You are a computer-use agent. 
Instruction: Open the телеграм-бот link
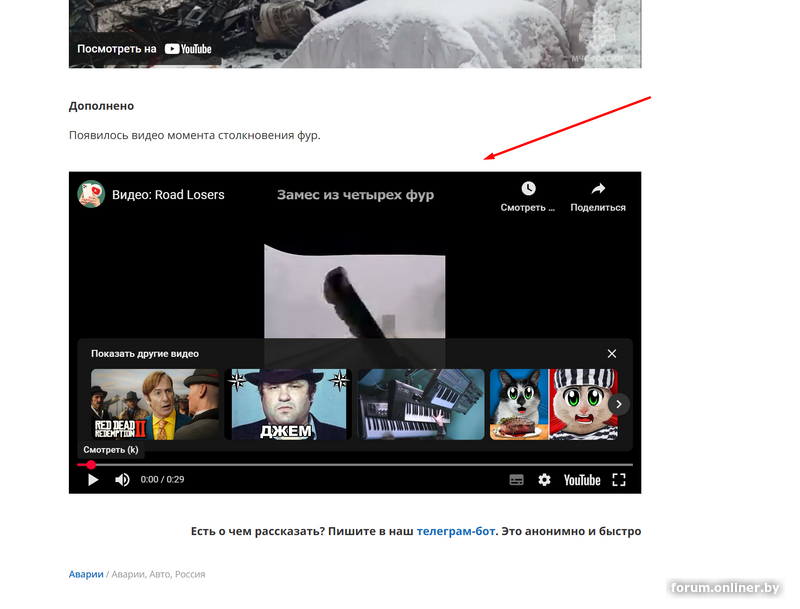[456, 531]
